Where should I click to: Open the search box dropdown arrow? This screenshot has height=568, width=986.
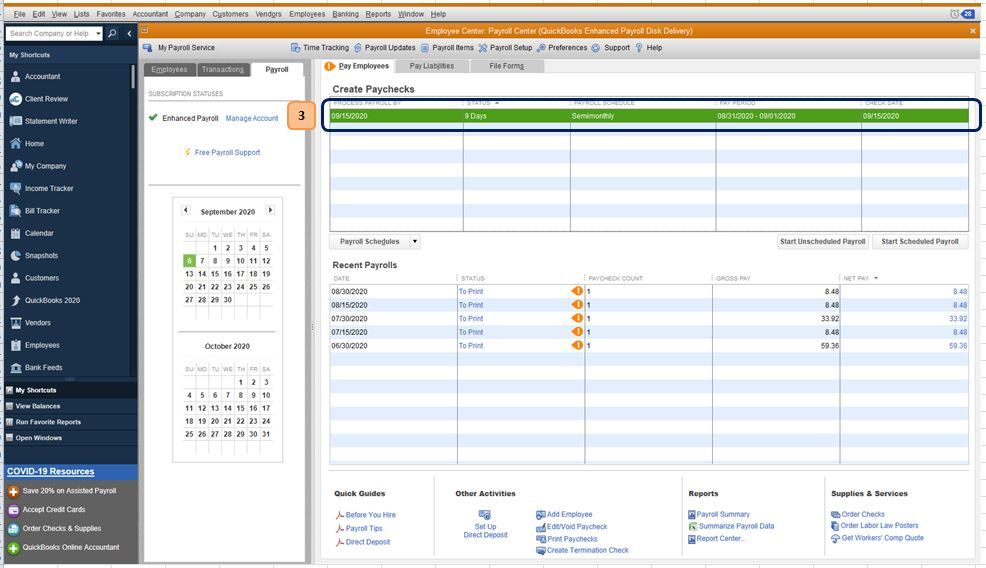pos(98,33)
